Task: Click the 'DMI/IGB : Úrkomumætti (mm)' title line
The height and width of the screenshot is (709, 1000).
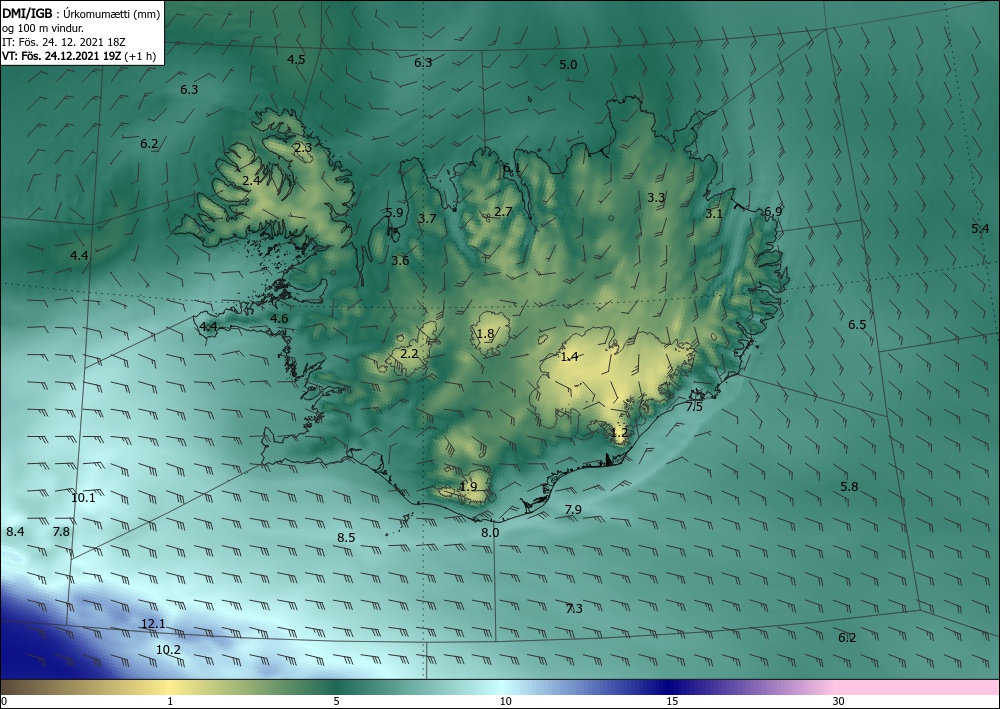Action: tap(81, 12)
